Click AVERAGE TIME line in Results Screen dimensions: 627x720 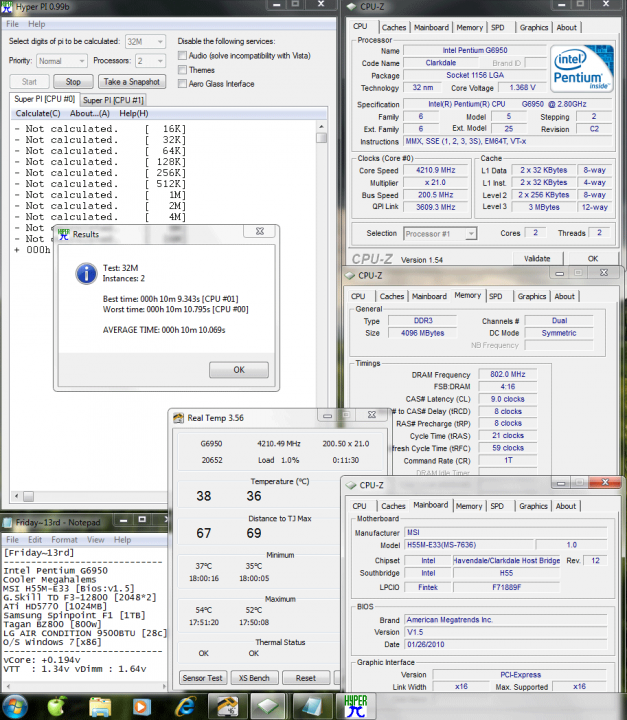click(x=164, y=330)
